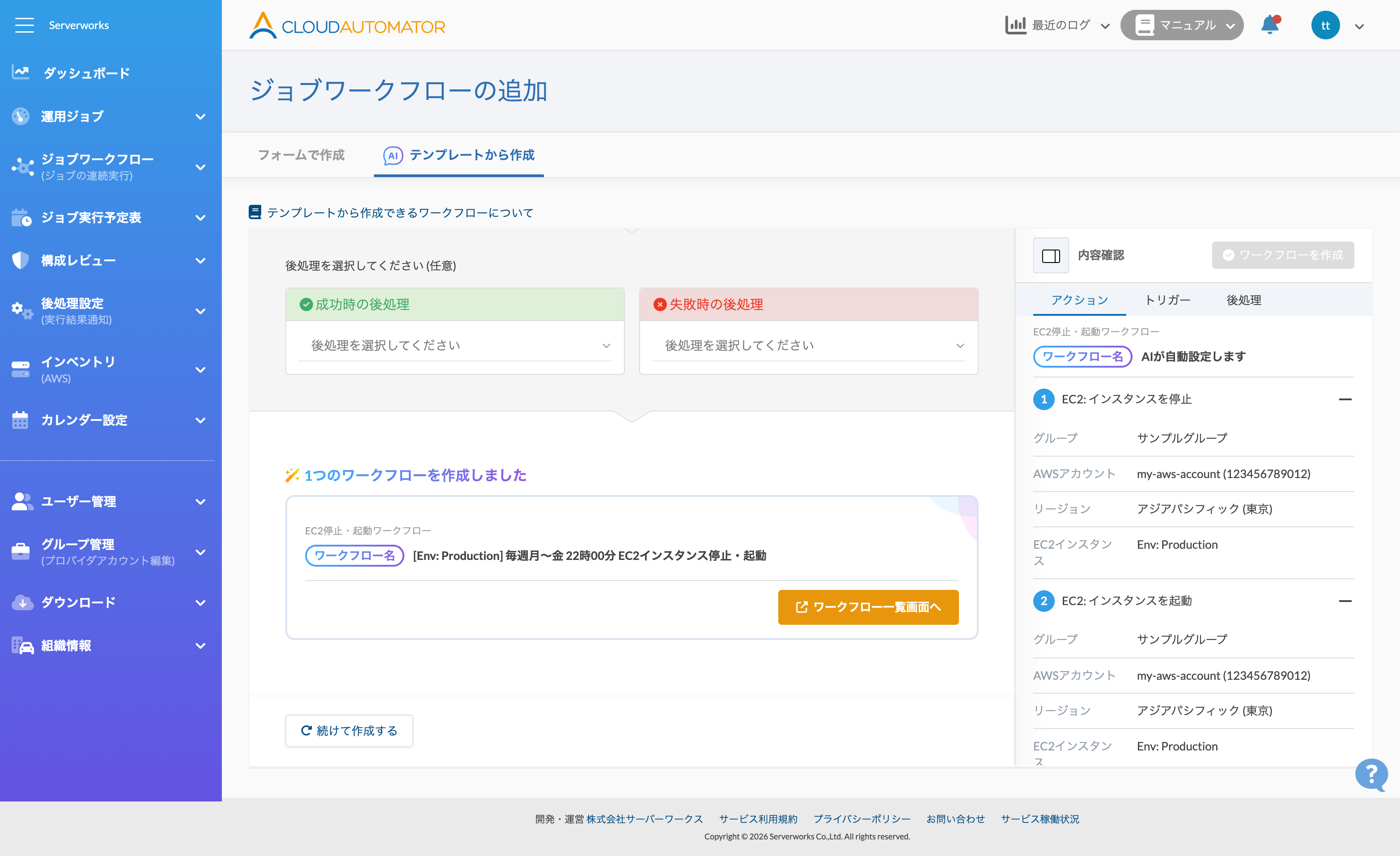
Task: Expand the ジョブ実行予定表 chevron
Action: [x=200, y=217]
